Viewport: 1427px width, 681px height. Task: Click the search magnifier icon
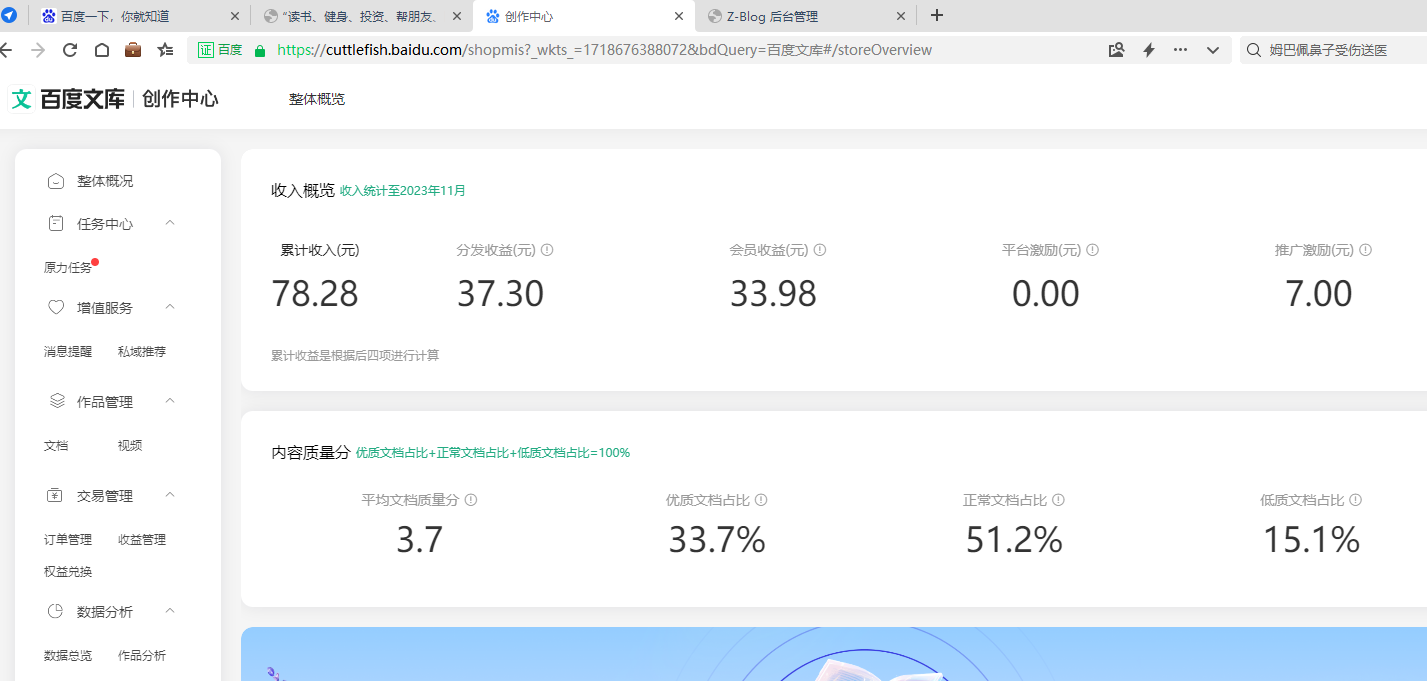pyautogui.click(x=1254, y=50)
